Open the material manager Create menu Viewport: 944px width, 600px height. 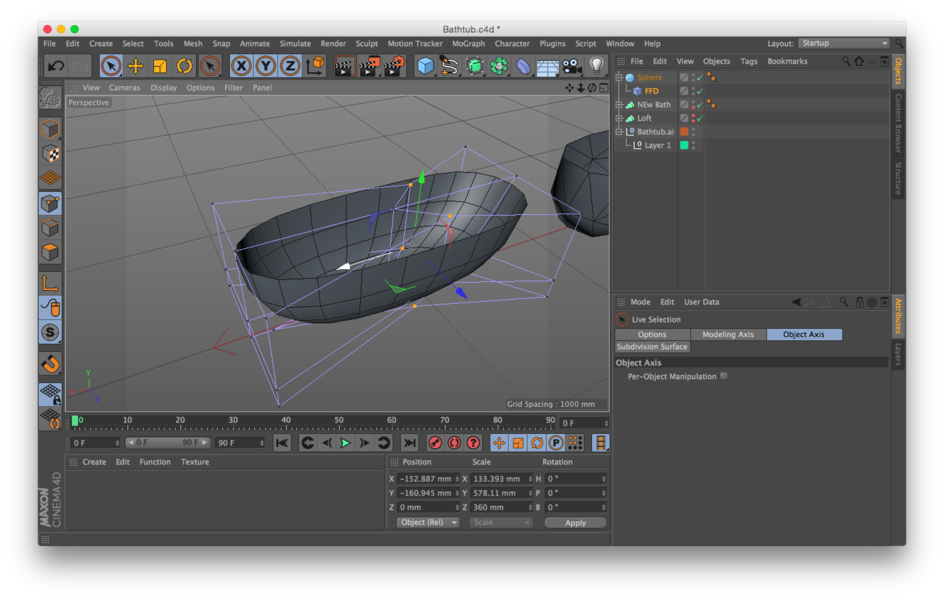click(x=94, y=462)
